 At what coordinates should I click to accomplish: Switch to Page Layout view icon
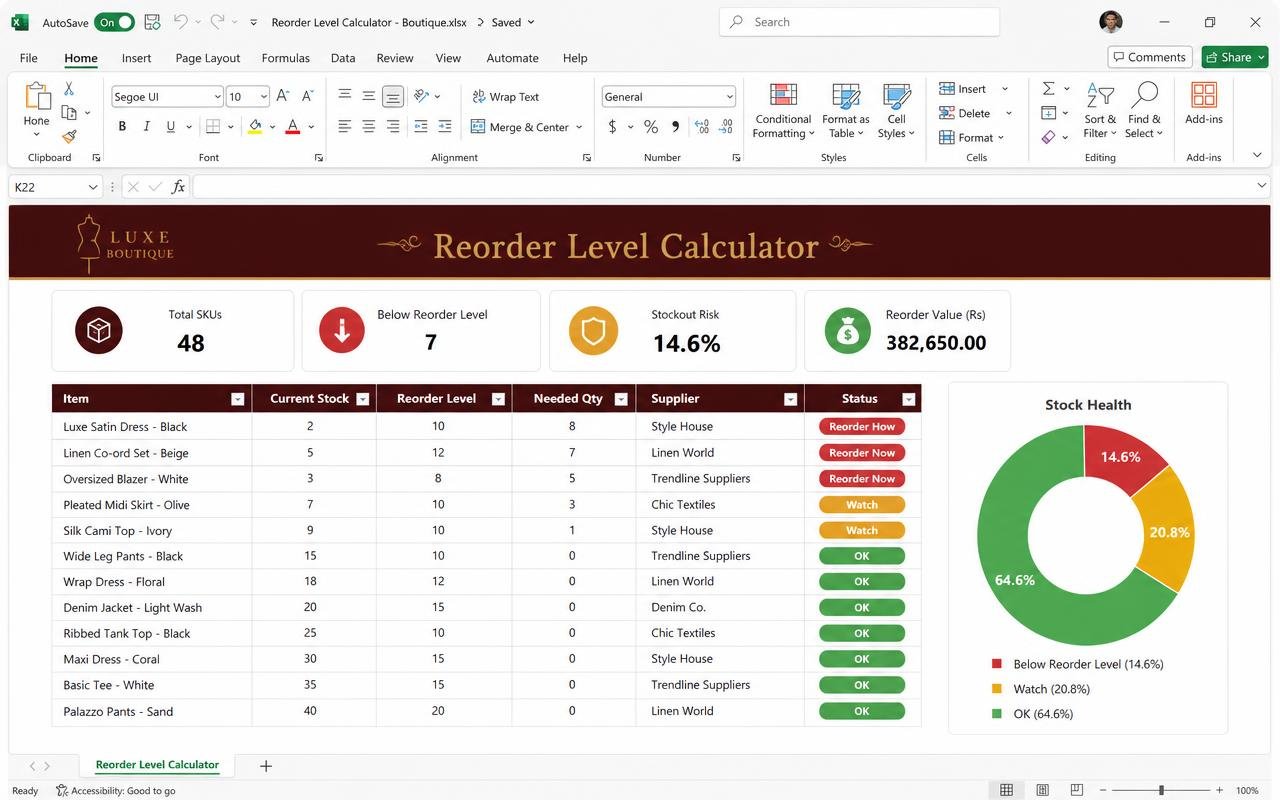coord(1041,790)
